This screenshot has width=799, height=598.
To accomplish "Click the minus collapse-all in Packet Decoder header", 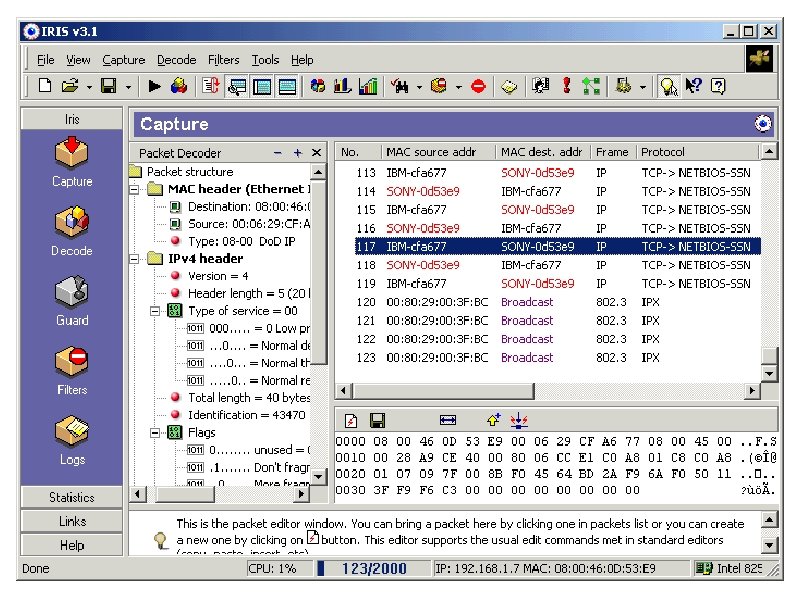I will click(x=278, y=153).
